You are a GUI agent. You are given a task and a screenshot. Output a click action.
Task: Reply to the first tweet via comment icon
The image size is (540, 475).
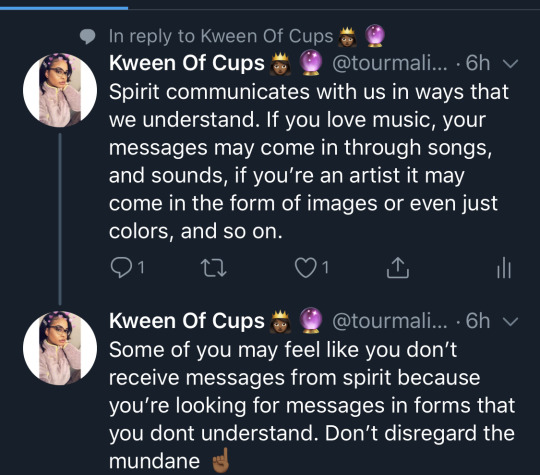coord(121,268)
